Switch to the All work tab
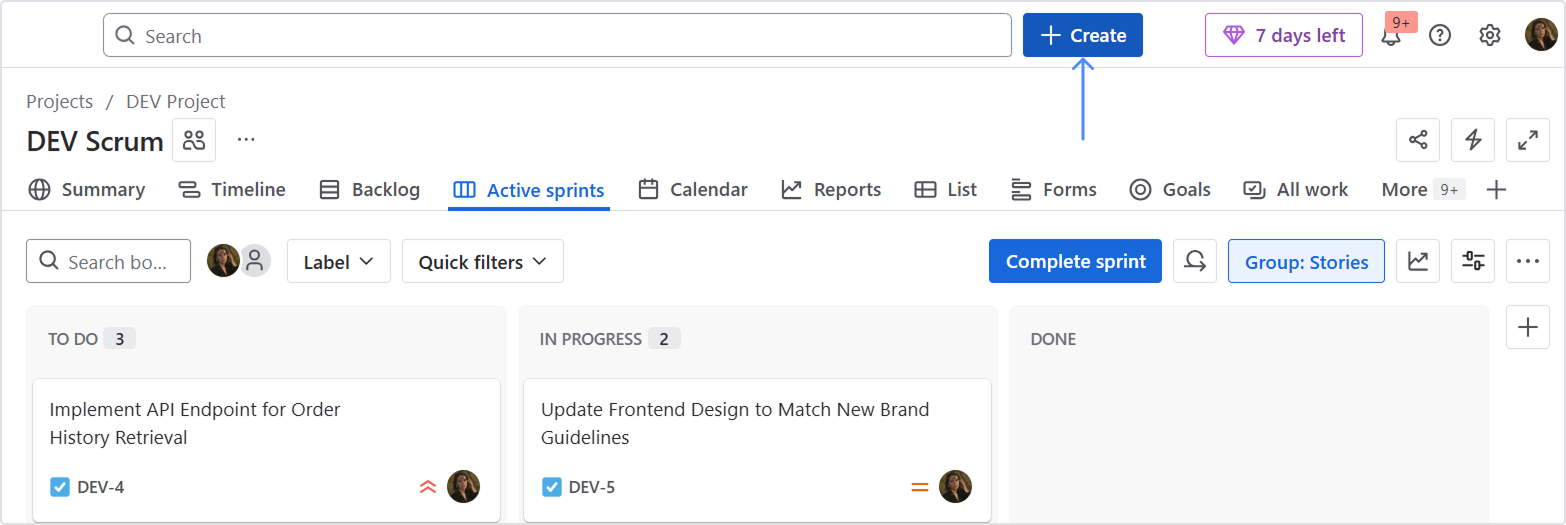 coord(1295,189)
